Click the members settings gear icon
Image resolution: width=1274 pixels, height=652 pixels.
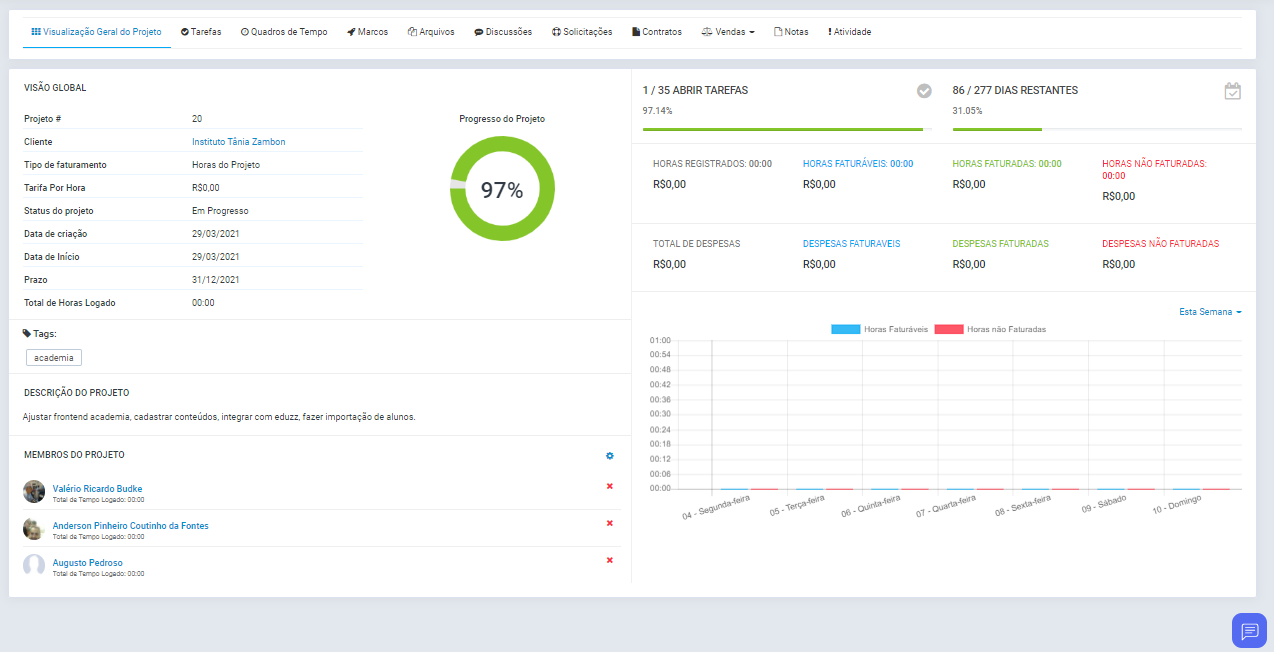point(610,456)
